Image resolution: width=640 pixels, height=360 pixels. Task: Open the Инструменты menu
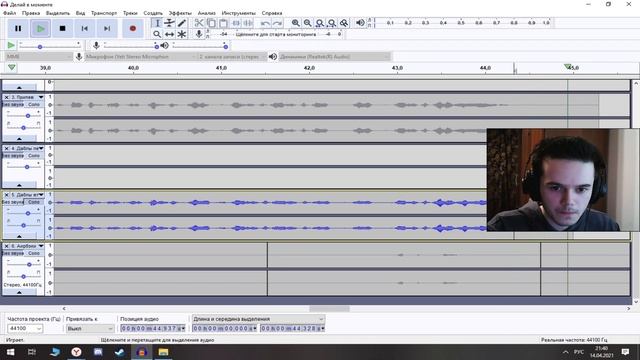(x=238, y=13)
